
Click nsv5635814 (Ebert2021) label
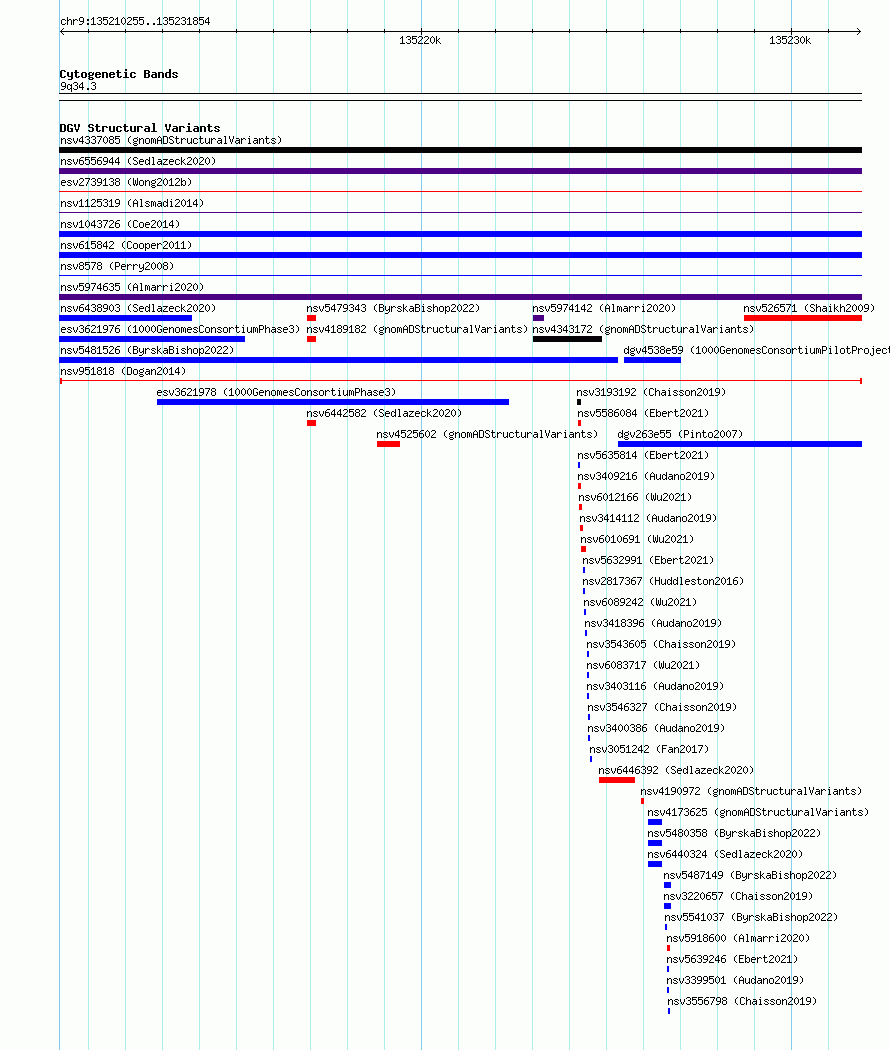(643, 455)
